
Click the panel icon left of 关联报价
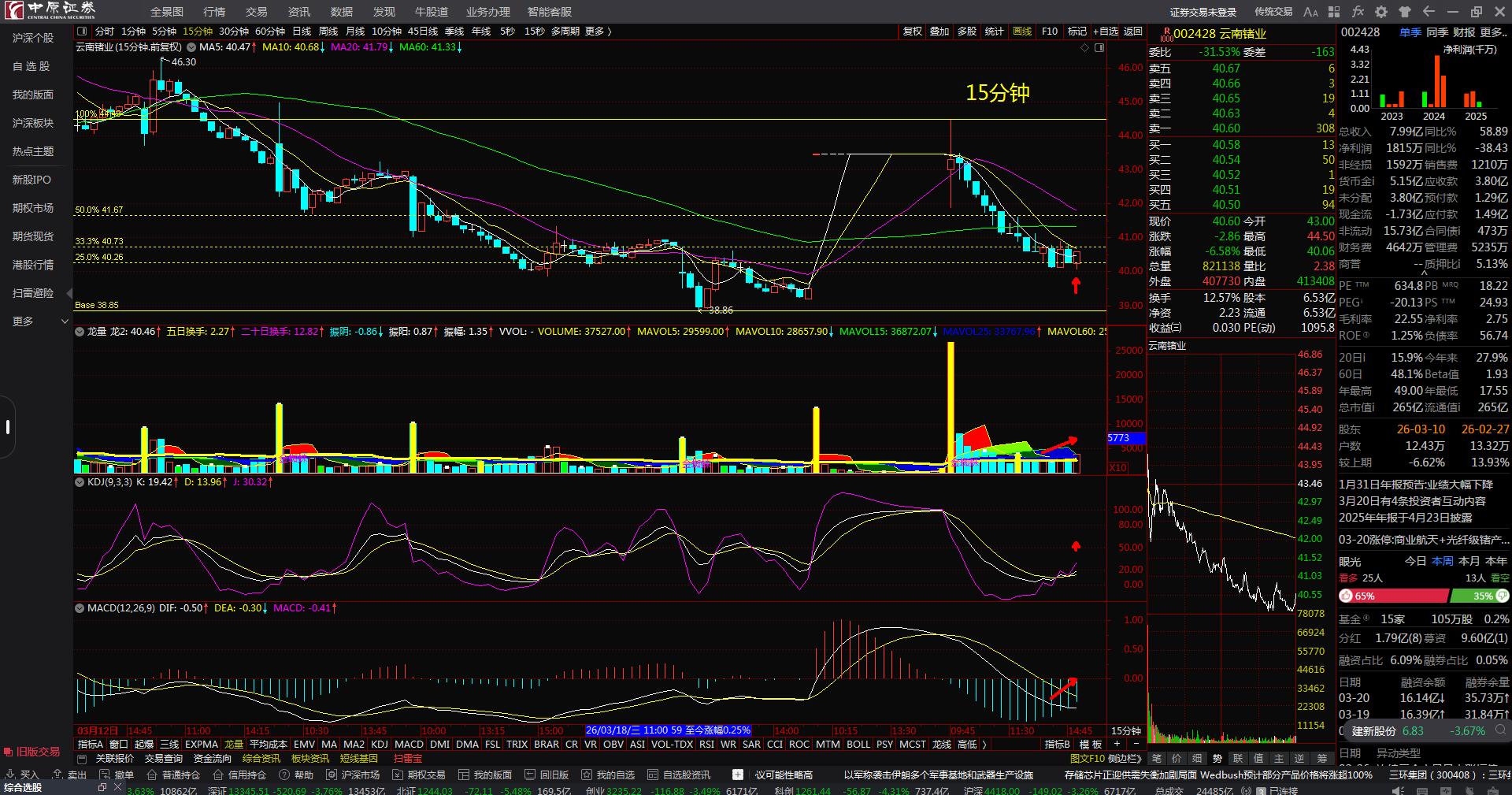click(81, 759)
